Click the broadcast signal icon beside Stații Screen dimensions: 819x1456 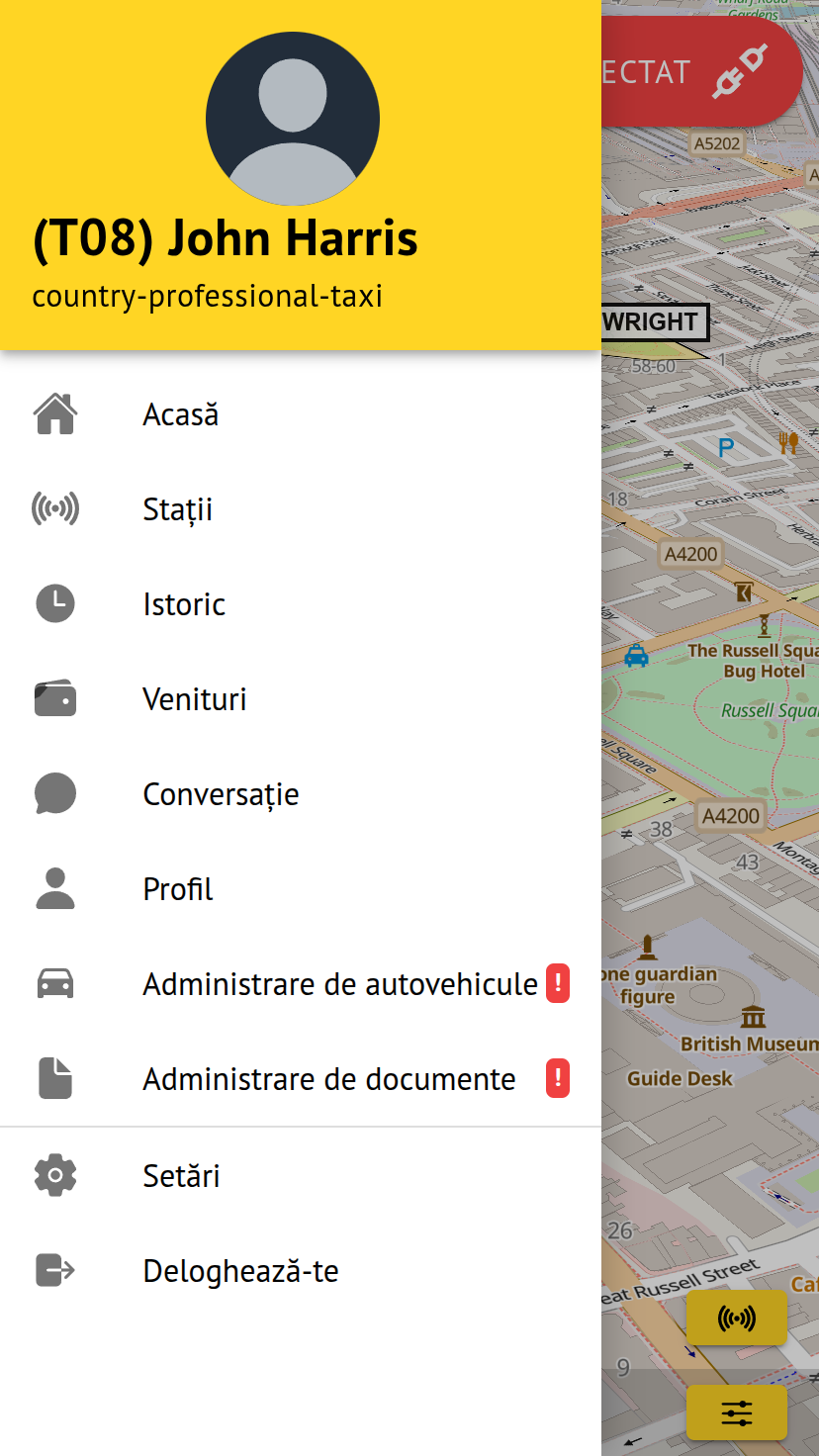coord(55,509)
